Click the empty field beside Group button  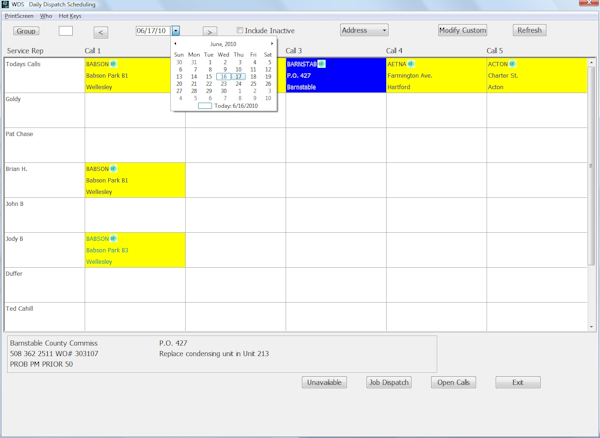[x=66, y=31]
